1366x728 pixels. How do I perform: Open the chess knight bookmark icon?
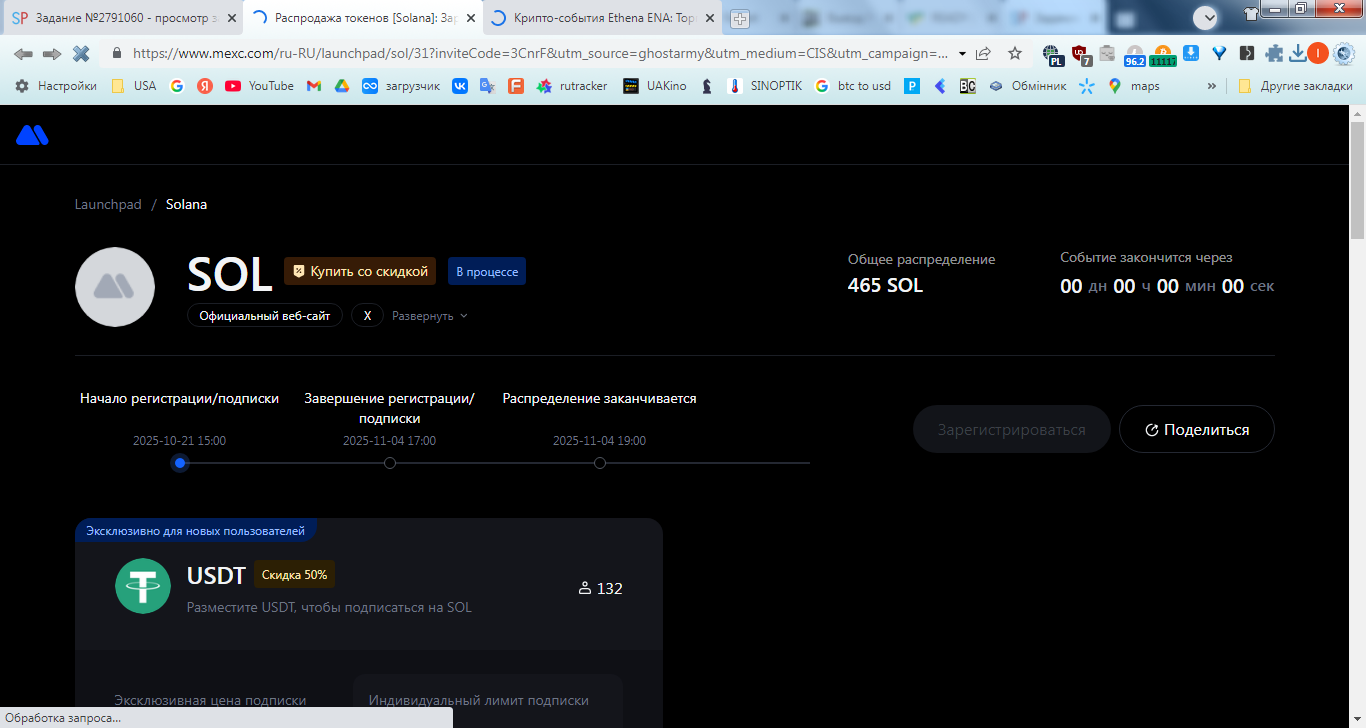click(707, 86)
